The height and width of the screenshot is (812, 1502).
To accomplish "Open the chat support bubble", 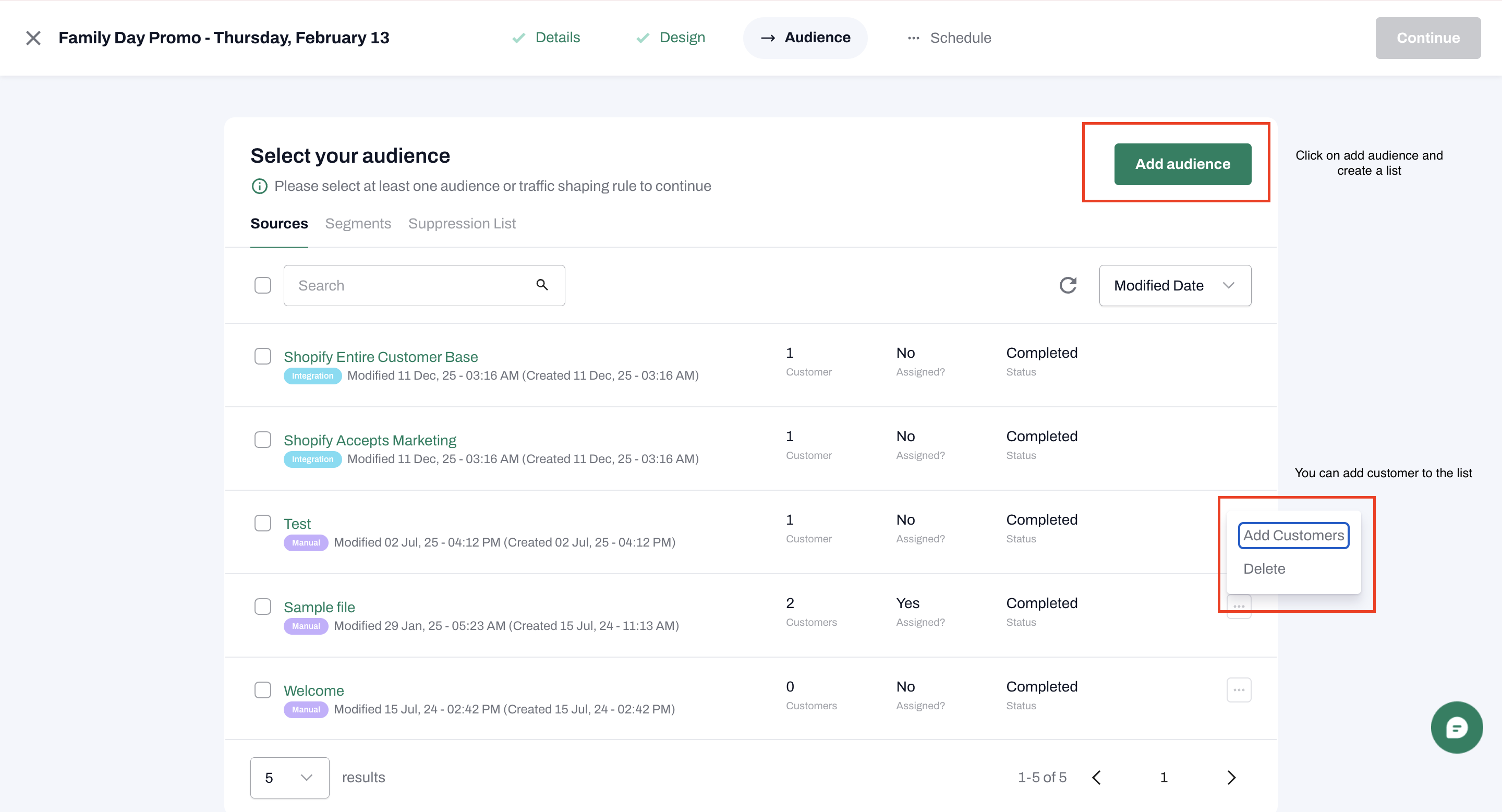I will click(1456, 727).
